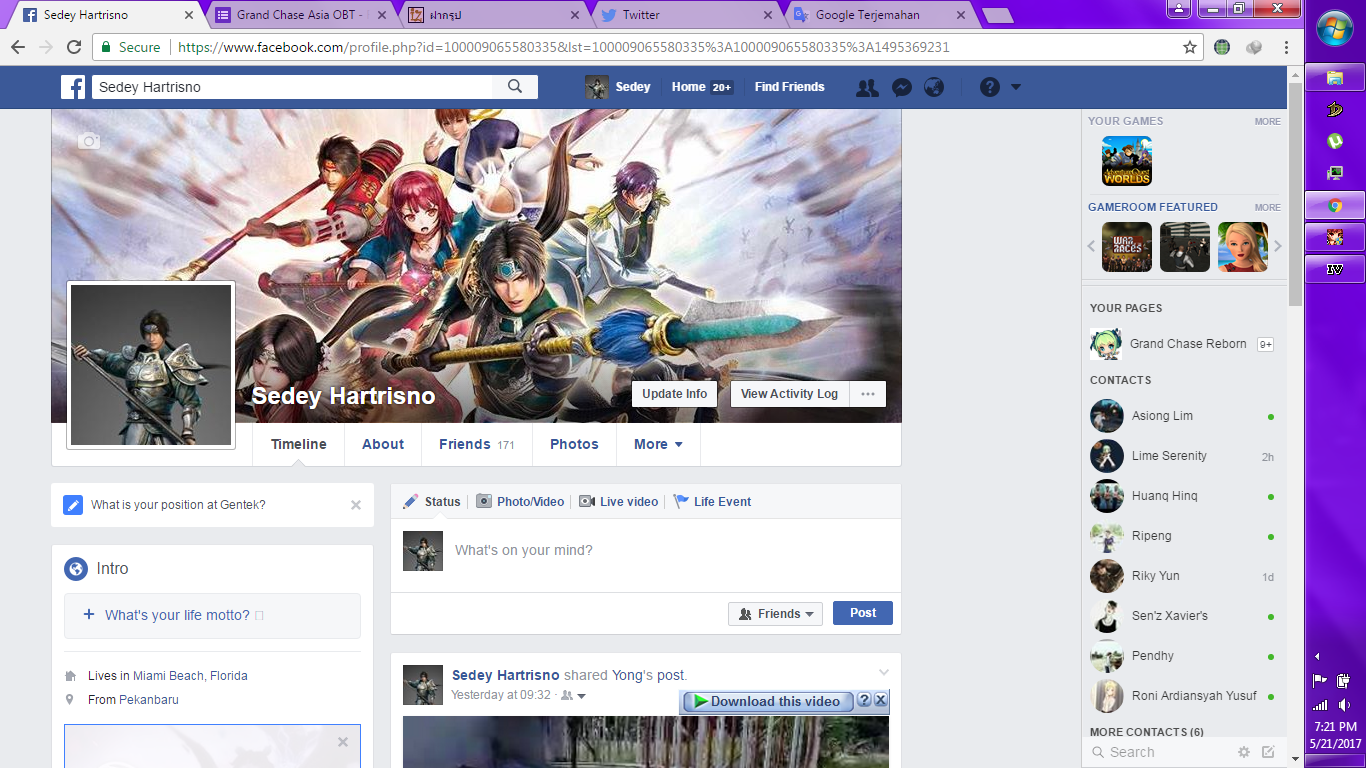This screenshot has width=1366, height=768.
Task: Open the More dropdown on profile tabs
Action: pyautogui.click(x=658, y=444)
